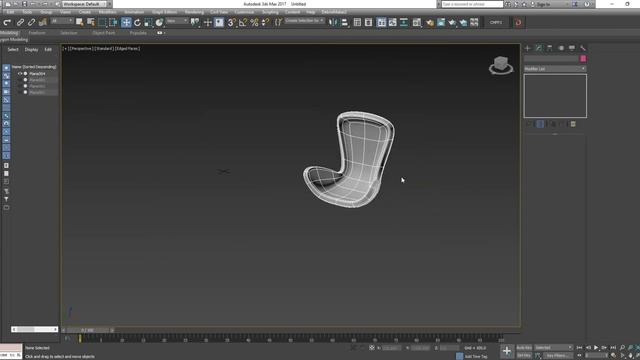The image size is (640, 360).
Task: Open the Modify panel tab
Action: click(x=539, y=48)
